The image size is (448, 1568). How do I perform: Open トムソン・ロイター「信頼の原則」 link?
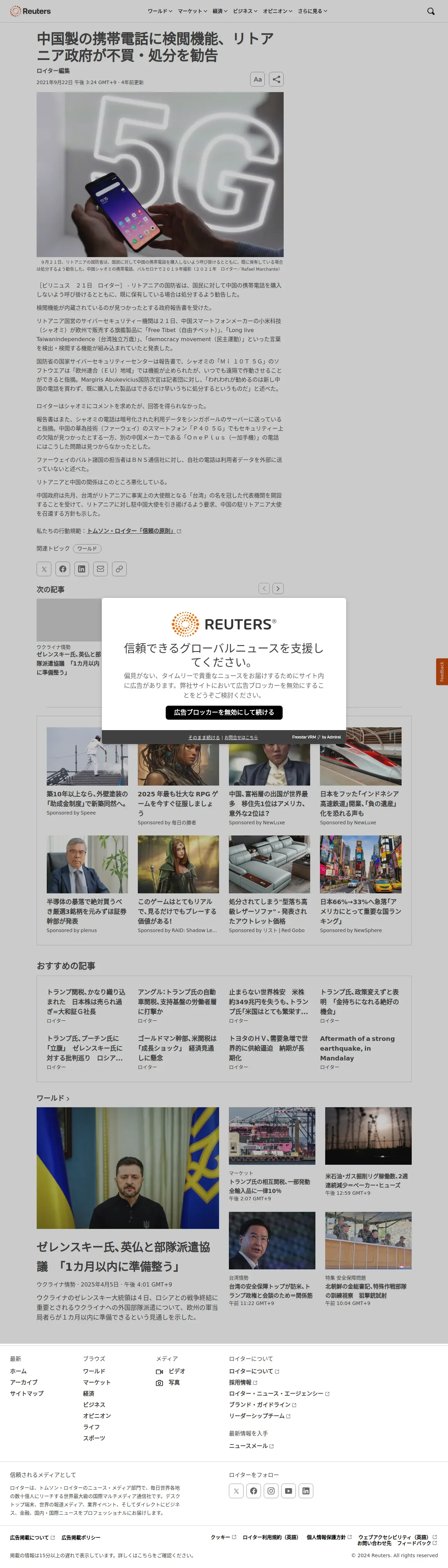click(134, 531)
